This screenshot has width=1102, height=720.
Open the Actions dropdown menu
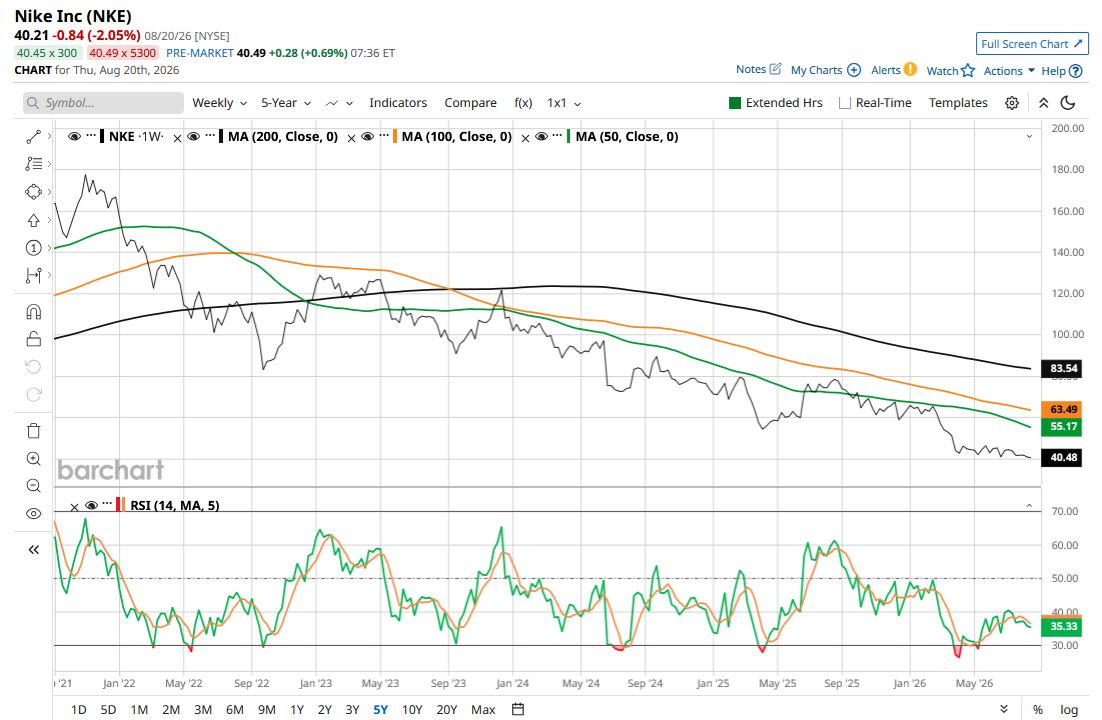tap(1009, 70)
